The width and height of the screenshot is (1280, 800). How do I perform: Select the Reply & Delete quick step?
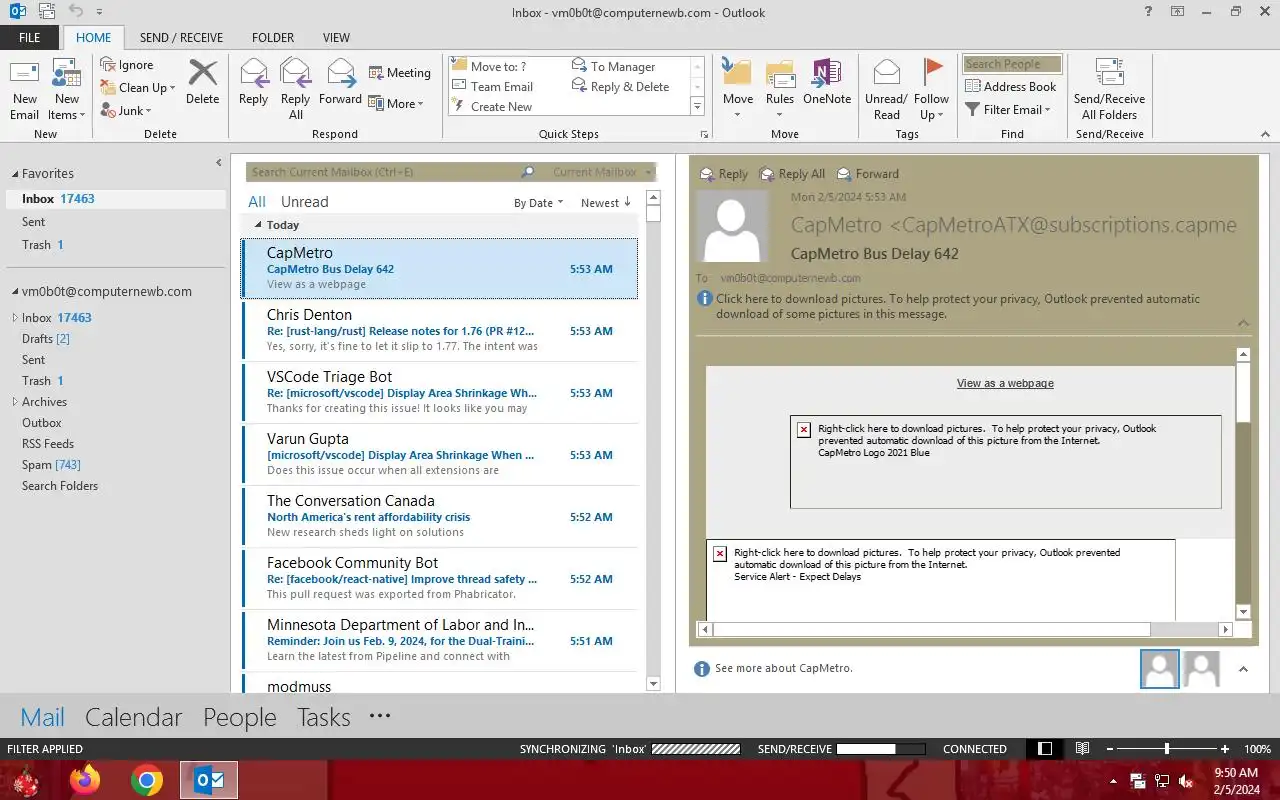coord(620,87)
